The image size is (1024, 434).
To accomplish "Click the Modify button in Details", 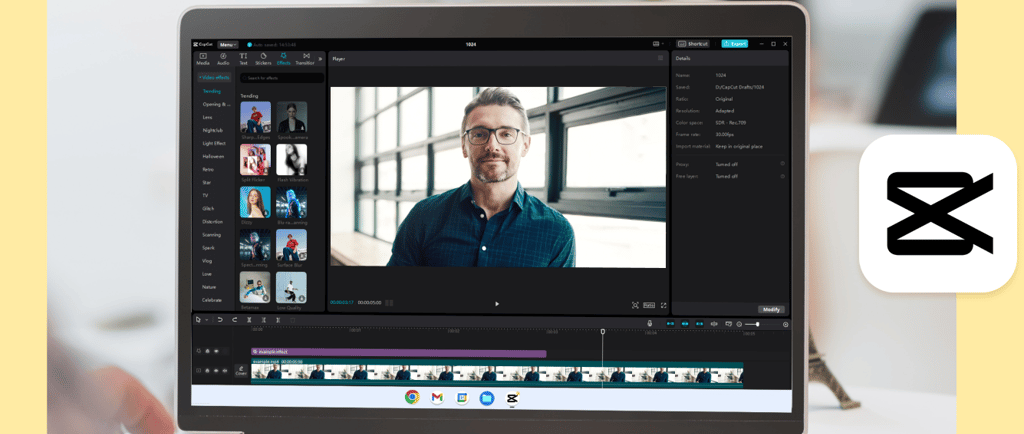I will pos(771,310).
